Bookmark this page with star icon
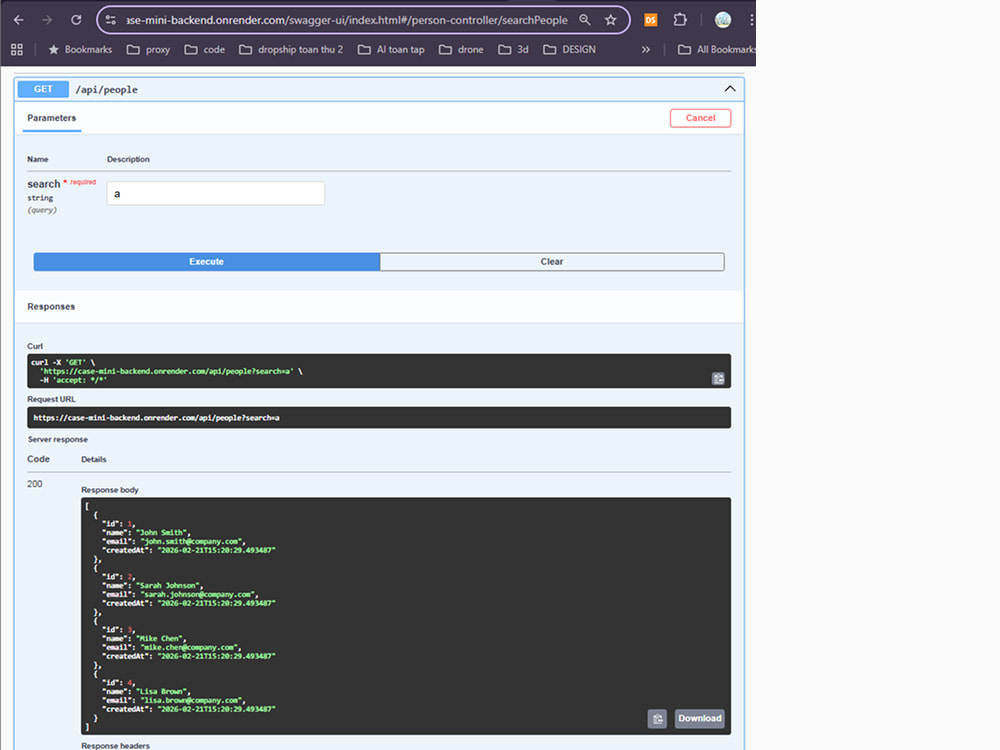The height and width of the screenshot is (750, 1000). point(610,20)
